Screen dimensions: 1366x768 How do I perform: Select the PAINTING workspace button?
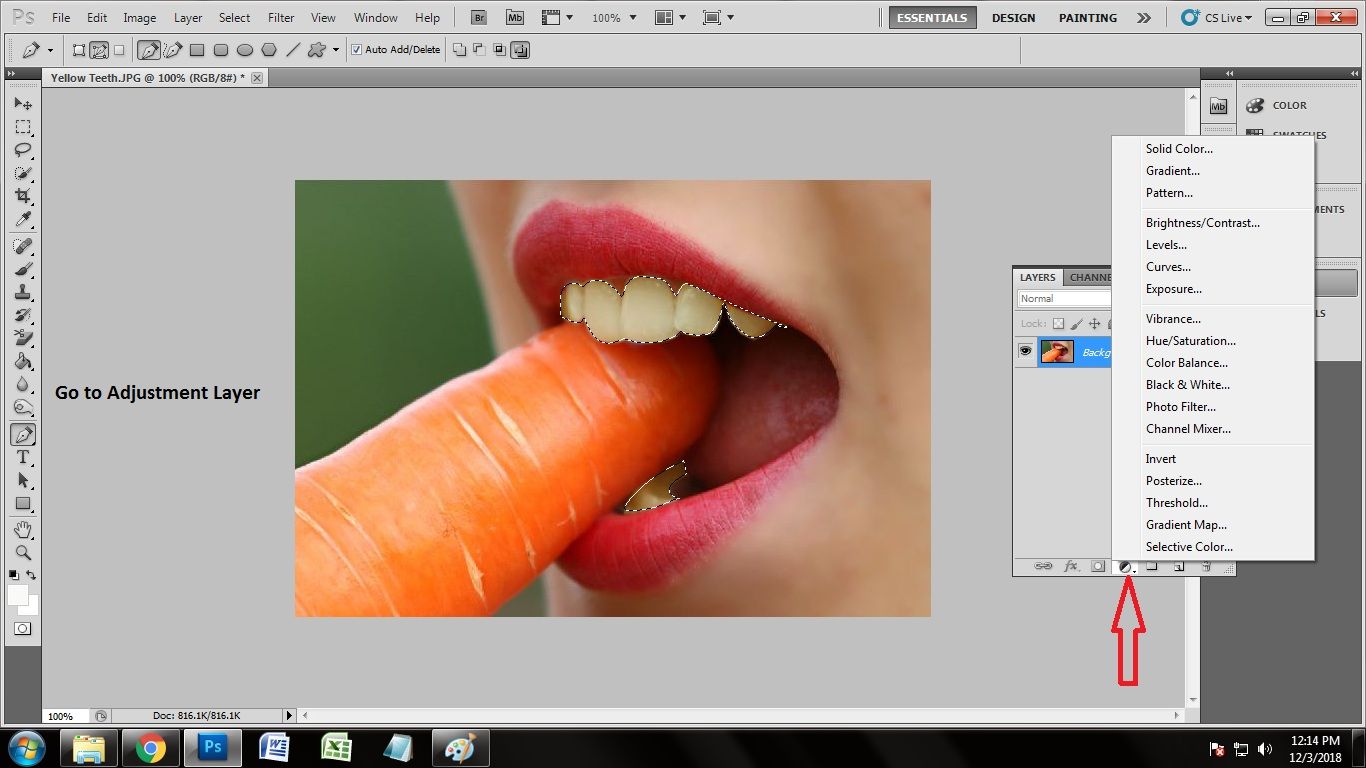[1088, 18]
